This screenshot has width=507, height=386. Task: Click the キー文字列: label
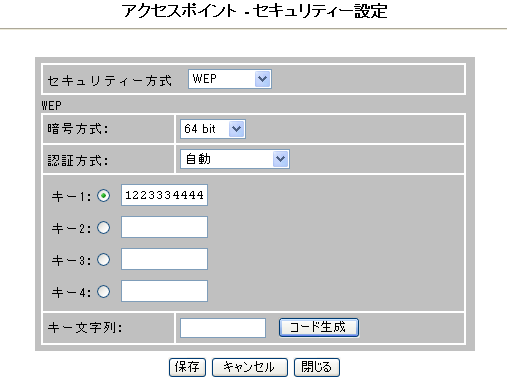click(x=85, y=328)
